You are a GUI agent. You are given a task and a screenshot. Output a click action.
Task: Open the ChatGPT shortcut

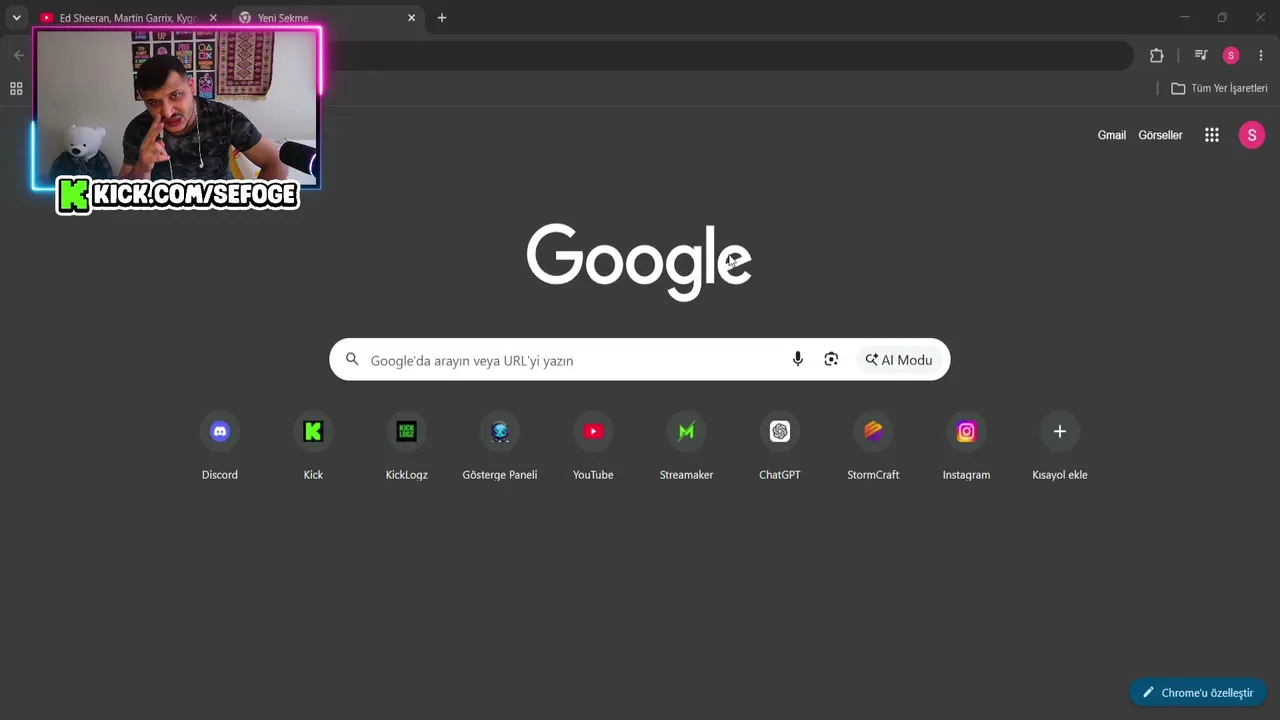coord(780,447)
